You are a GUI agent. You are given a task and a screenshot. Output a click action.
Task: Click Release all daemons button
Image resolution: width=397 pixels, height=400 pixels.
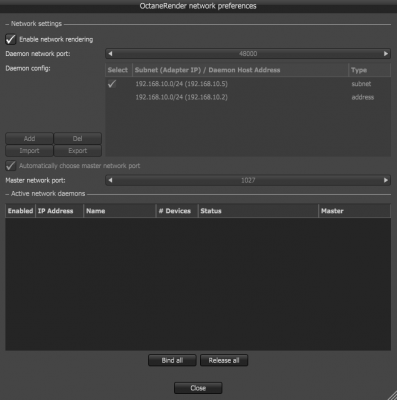click(224, 360)
